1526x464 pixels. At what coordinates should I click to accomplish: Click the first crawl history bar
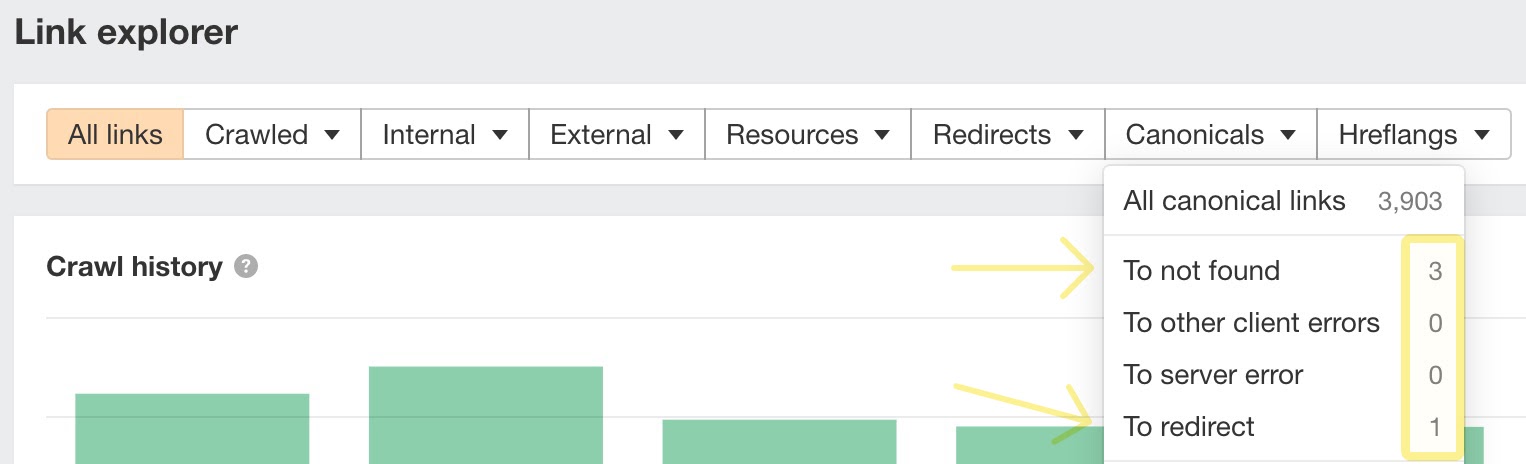(x=192, y=428)
